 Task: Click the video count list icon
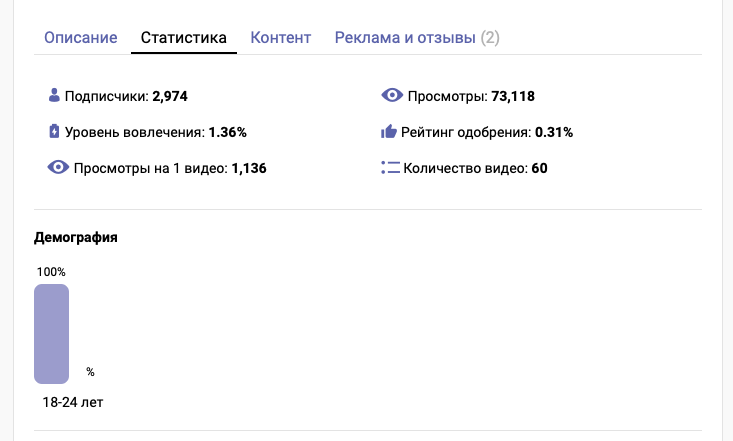[391, 167]
